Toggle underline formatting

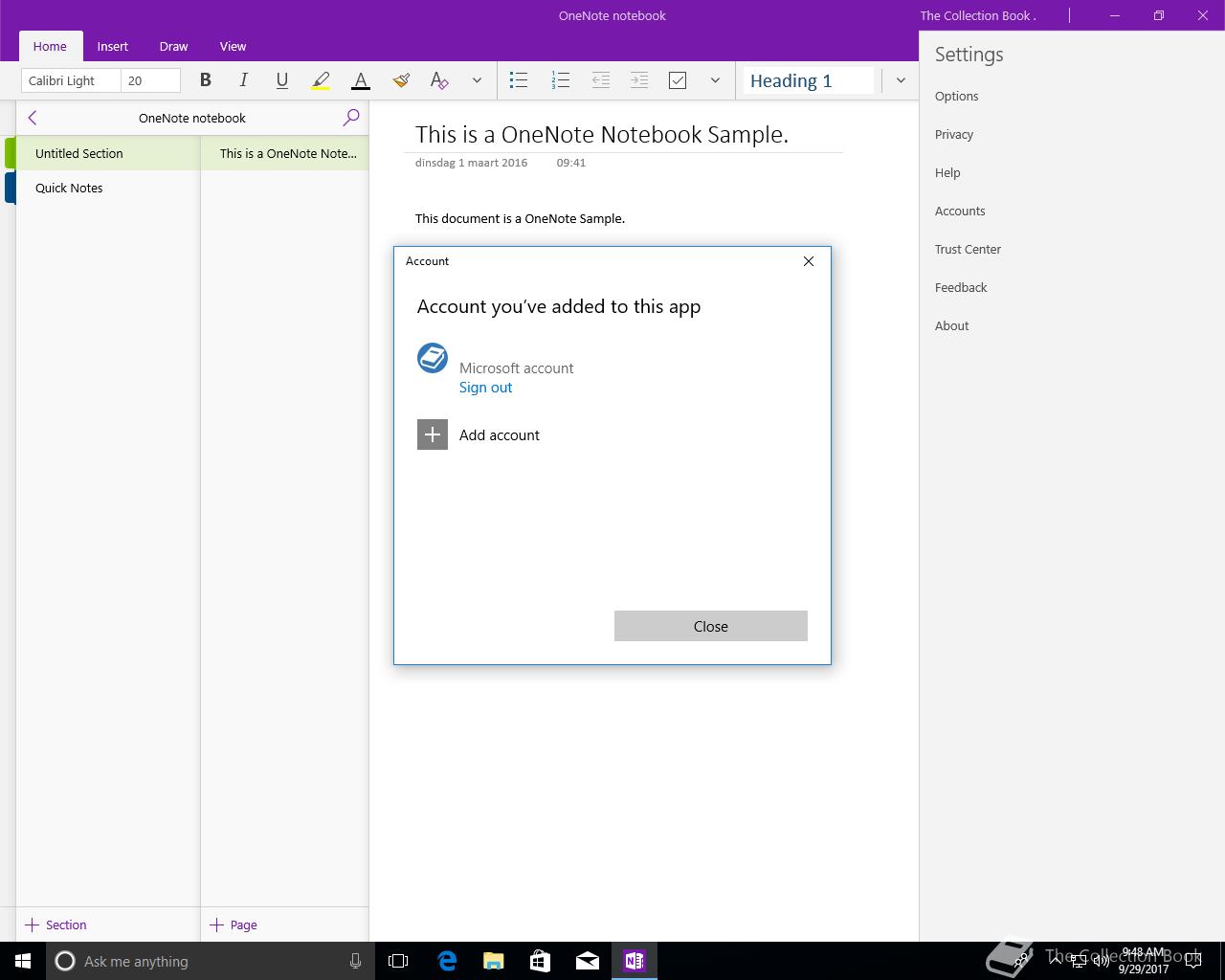click(x=281, y=80)
